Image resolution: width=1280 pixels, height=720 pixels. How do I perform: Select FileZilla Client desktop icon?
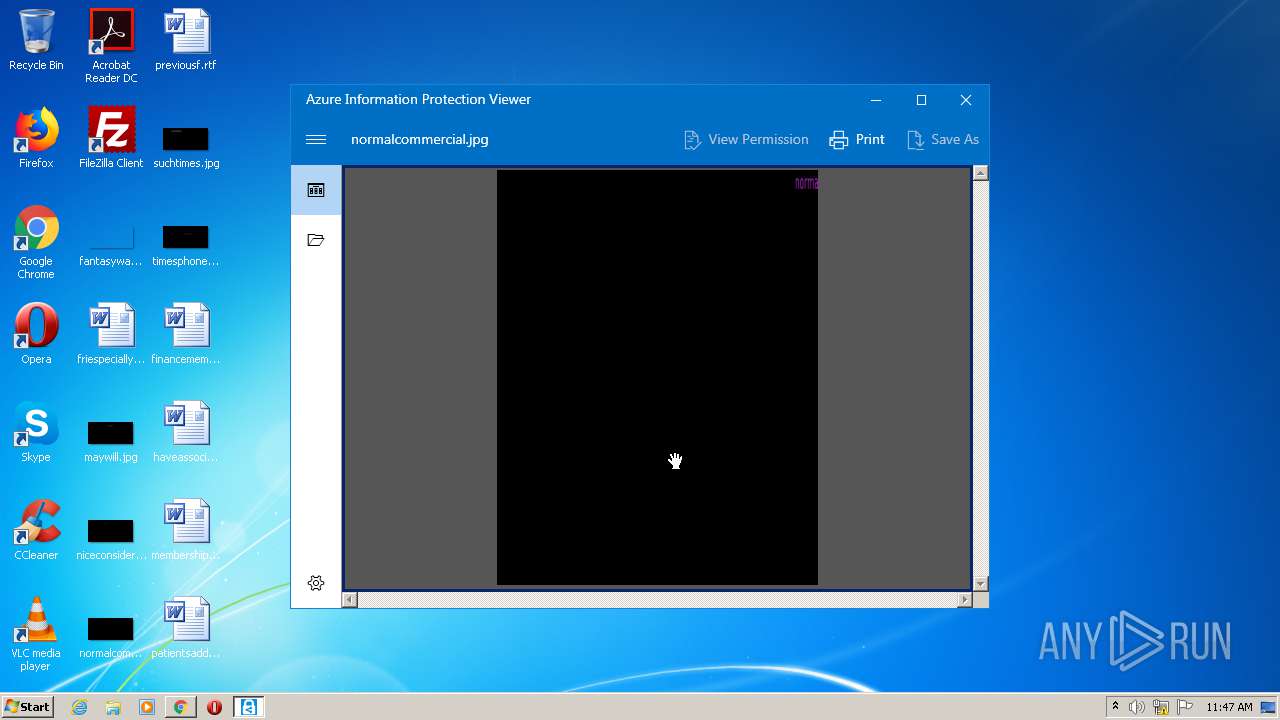(111, 138)
